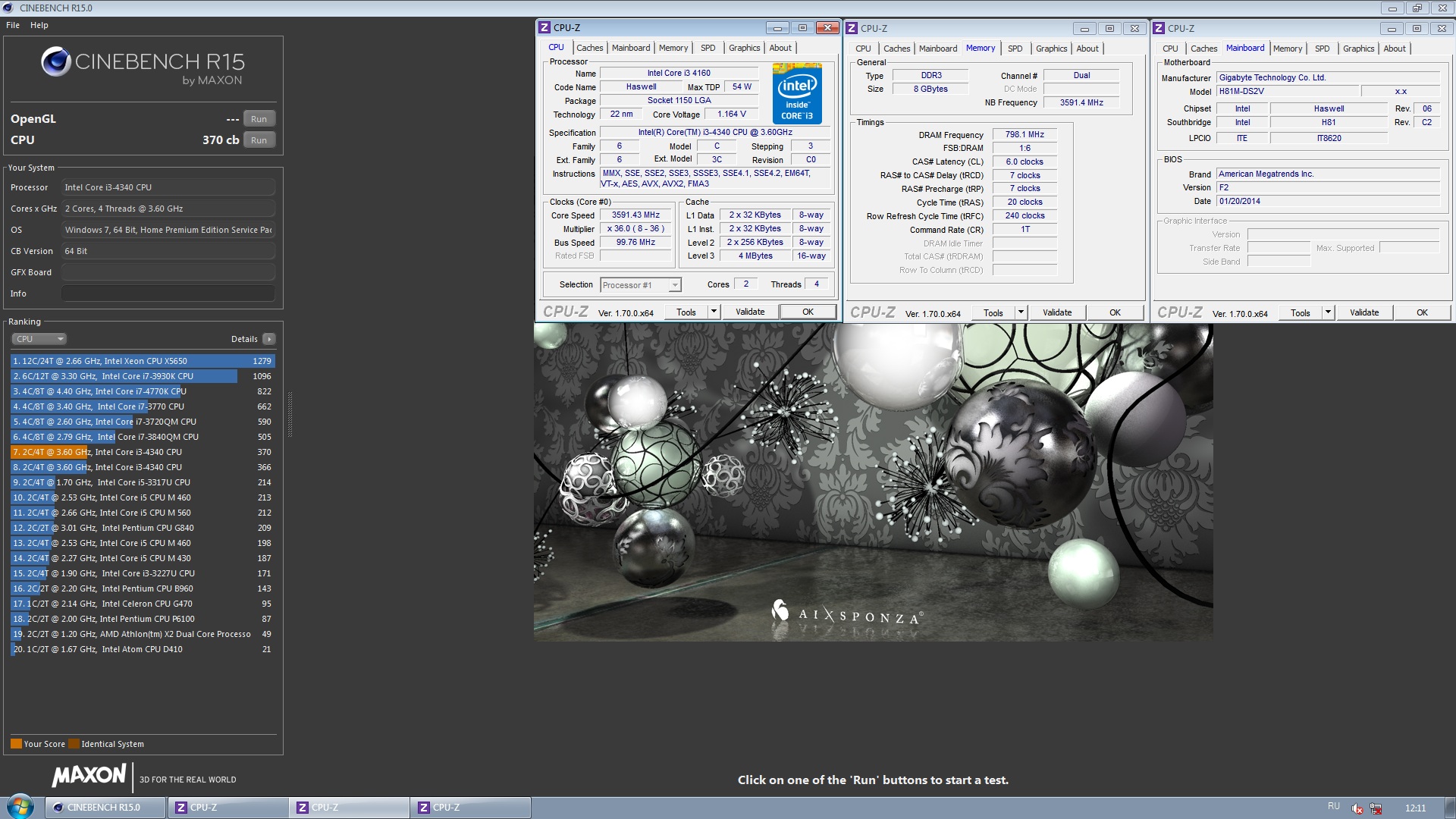Image resolution: width=1456 pixels, height=819 pixels.
Task: Open the CPU ranking type dropdown
Action: tap(39, 339)
